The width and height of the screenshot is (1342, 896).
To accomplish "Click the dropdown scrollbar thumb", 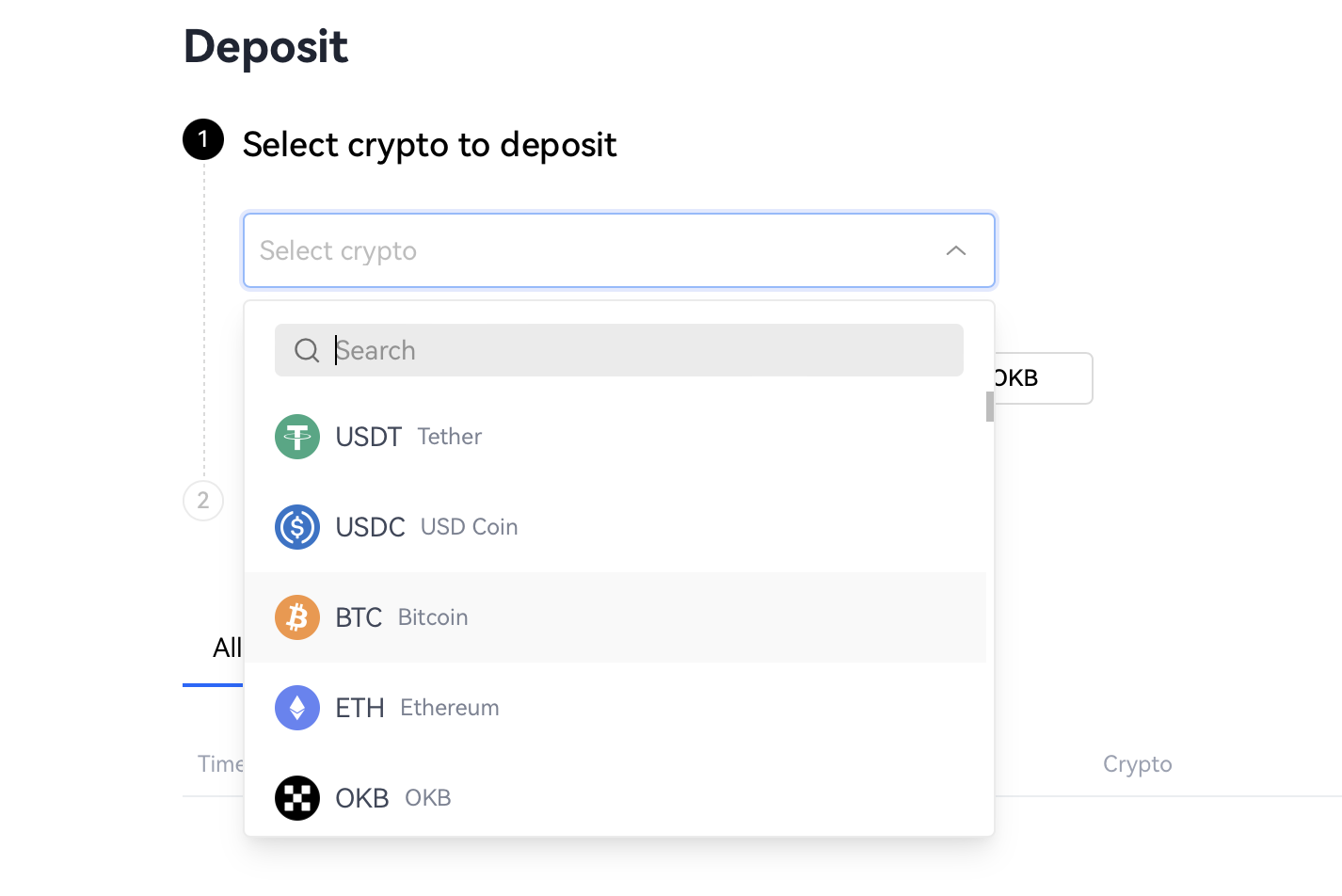I will tap(988, 408).
